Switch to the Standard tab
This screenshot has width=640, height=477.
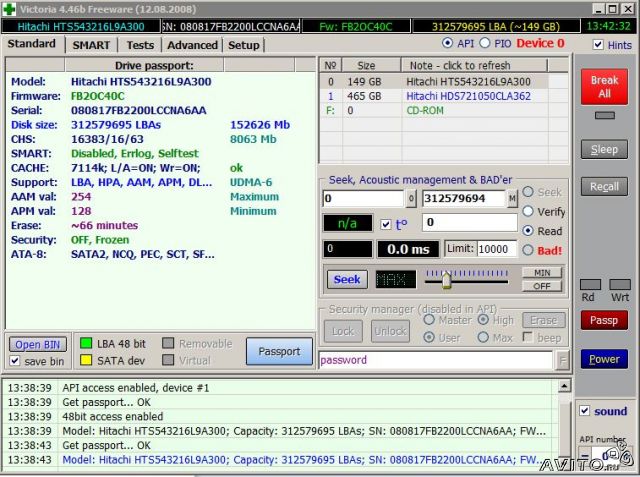coord(32,44)
